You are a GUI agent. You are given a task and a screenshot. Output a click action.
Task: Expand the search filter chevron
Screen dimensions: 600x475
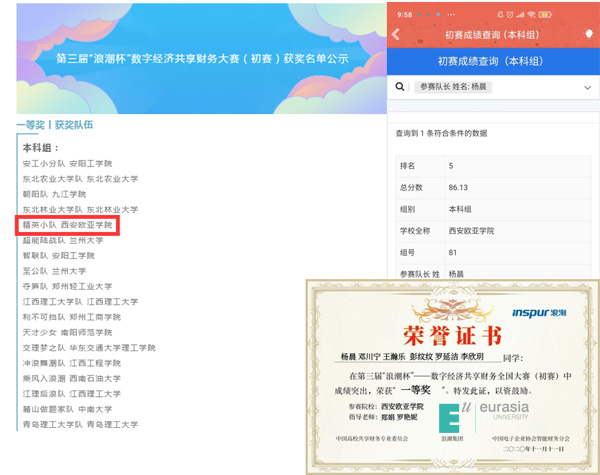[x=587, y=88]
